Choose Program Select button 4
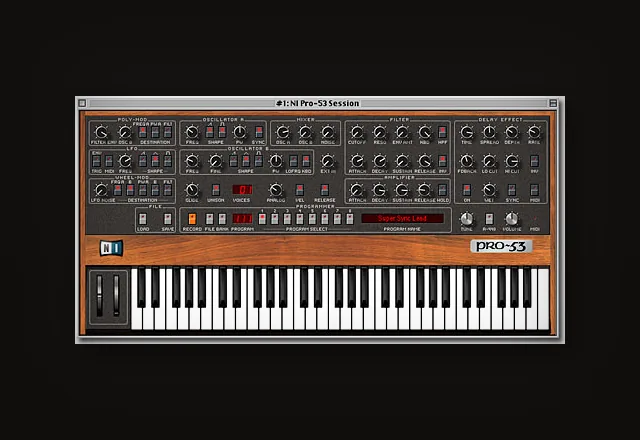This screenshot has height=440, width=640. (x=300, y=219)
